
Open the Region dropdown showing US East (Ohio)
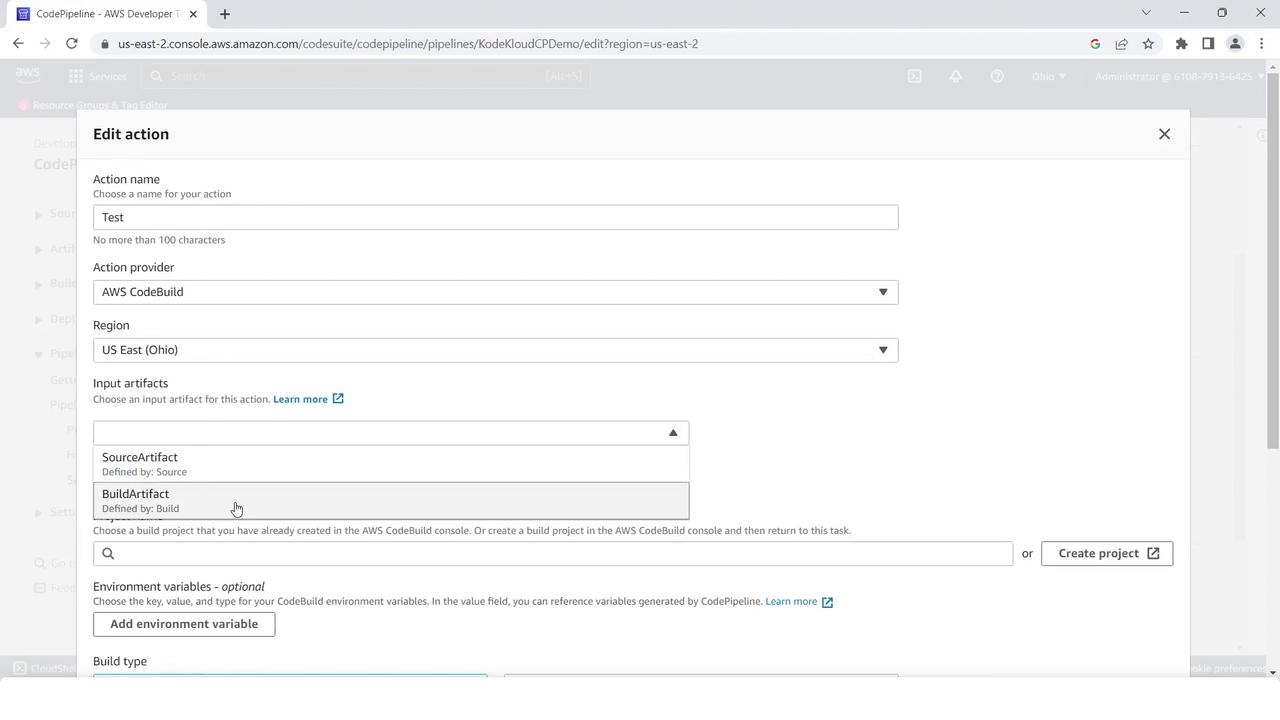pyautogui.click(x=495, y=350)
